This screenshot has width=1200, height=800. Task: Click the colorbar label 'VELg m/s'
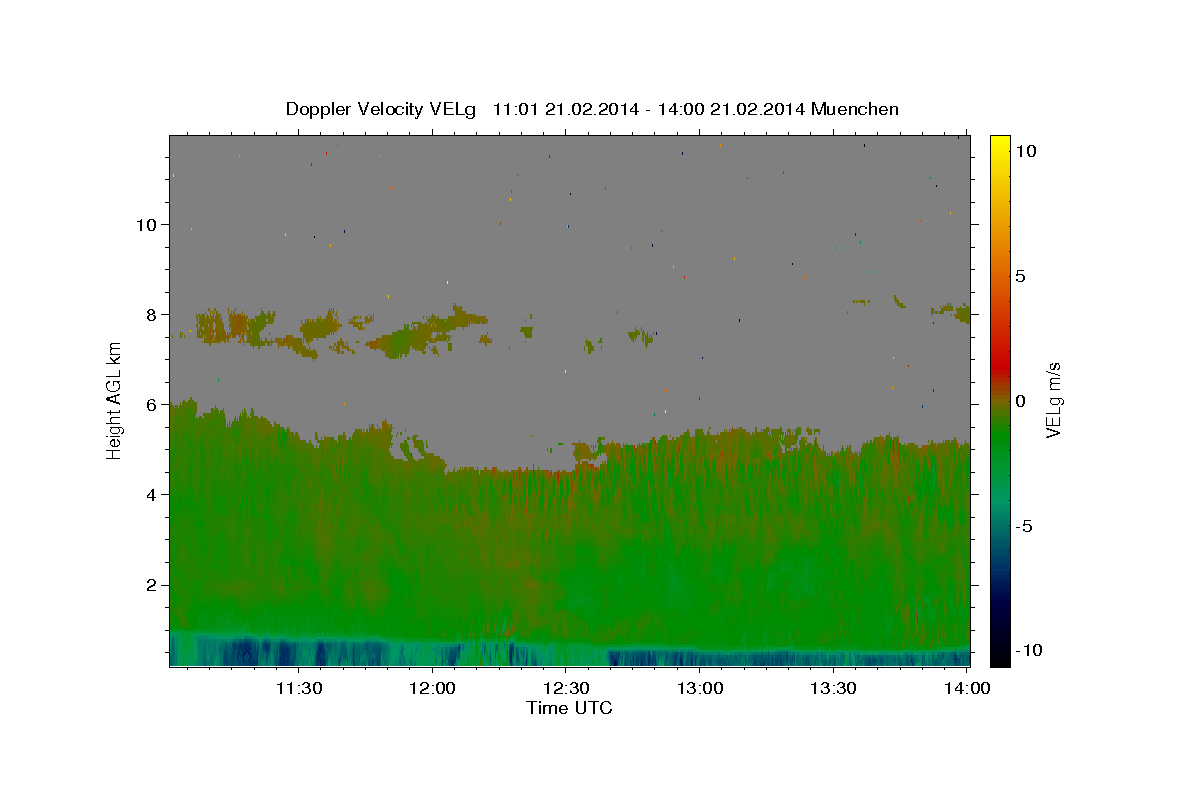coord(1054,400)
